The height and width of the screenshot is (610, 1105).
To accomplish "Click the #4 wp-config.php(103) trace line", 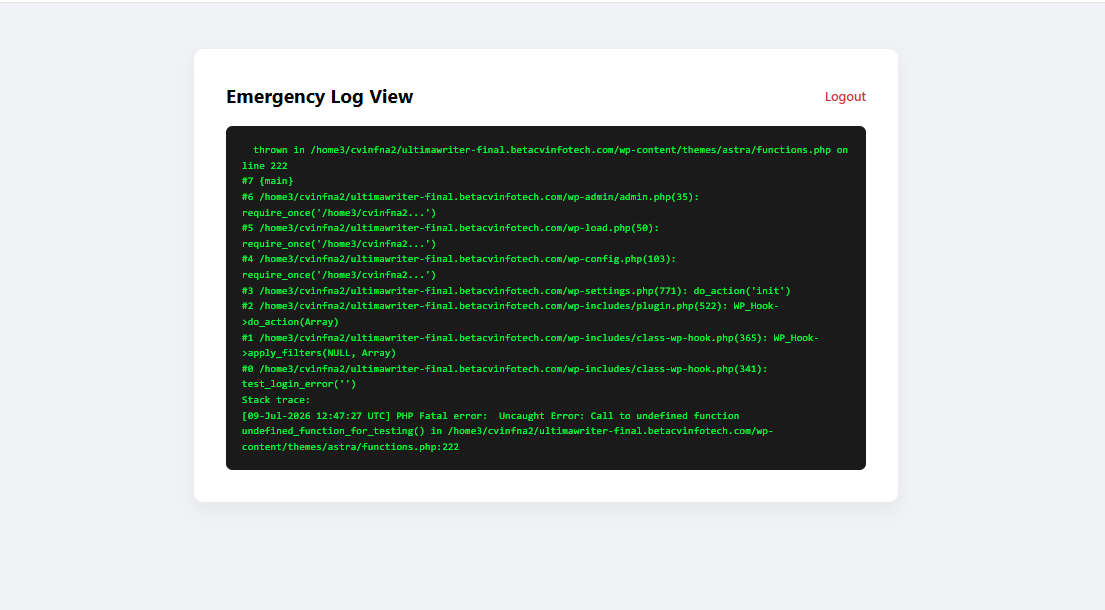I will (459, 259).
